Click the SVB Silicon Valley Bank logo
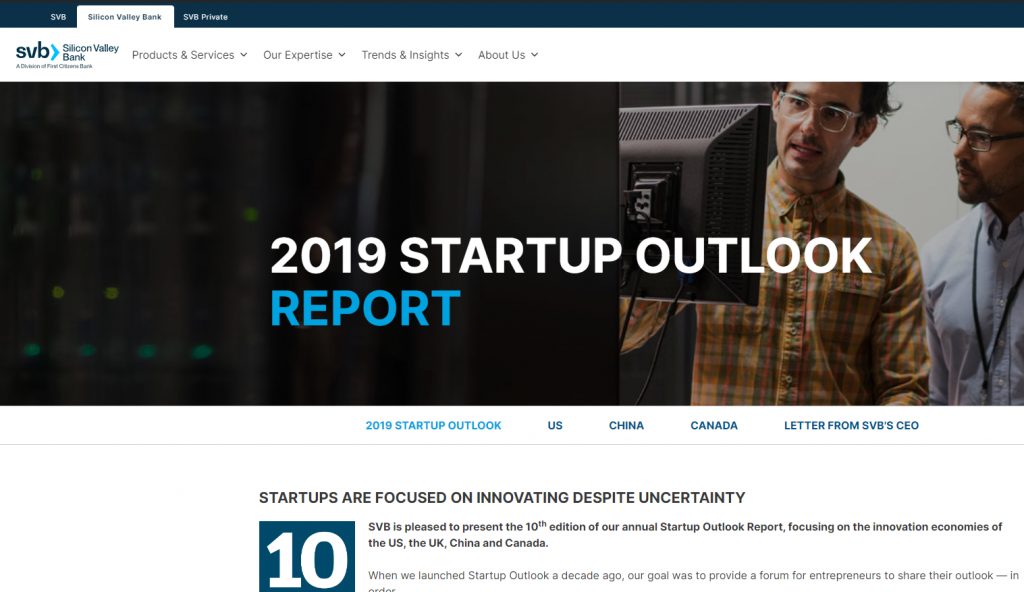This screenshot has height=592, width=1024. pyautogui.click(x=67, y=54)
